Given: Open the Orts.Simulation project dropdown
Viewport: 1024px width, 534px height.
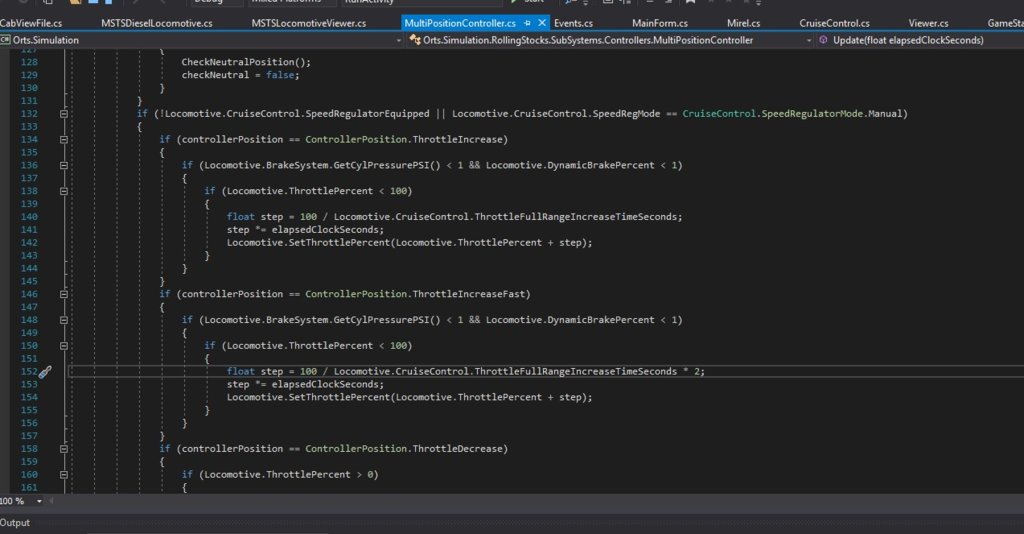Looking at the screenshot, I should click(x=399, y=40).
